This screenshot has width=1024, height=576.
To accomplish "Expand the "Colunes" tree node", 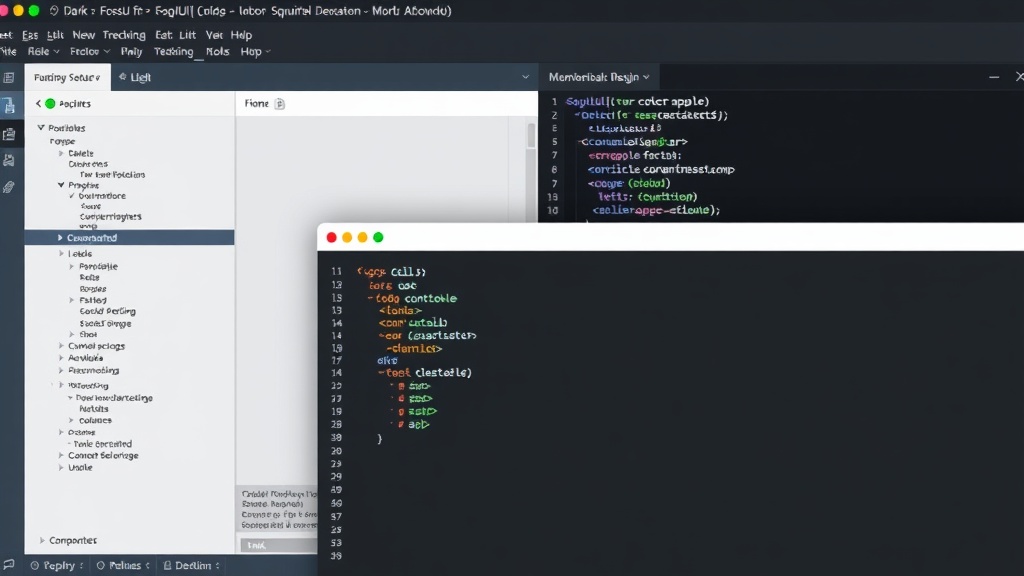I will 72,421.
